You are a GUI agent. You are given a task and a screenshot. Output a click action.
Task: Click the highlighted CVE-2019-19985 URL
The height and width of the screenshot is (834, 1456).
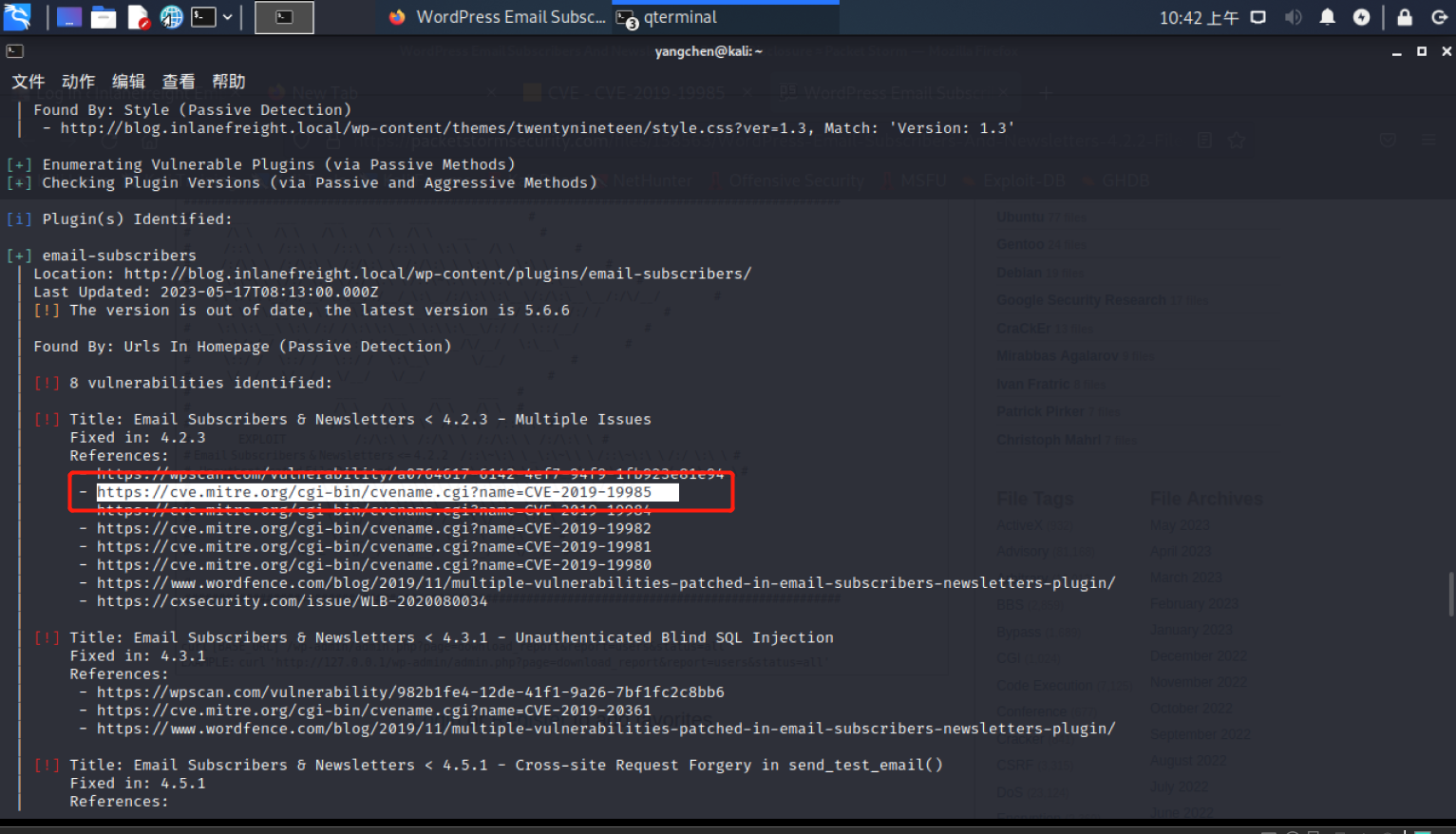374,492
